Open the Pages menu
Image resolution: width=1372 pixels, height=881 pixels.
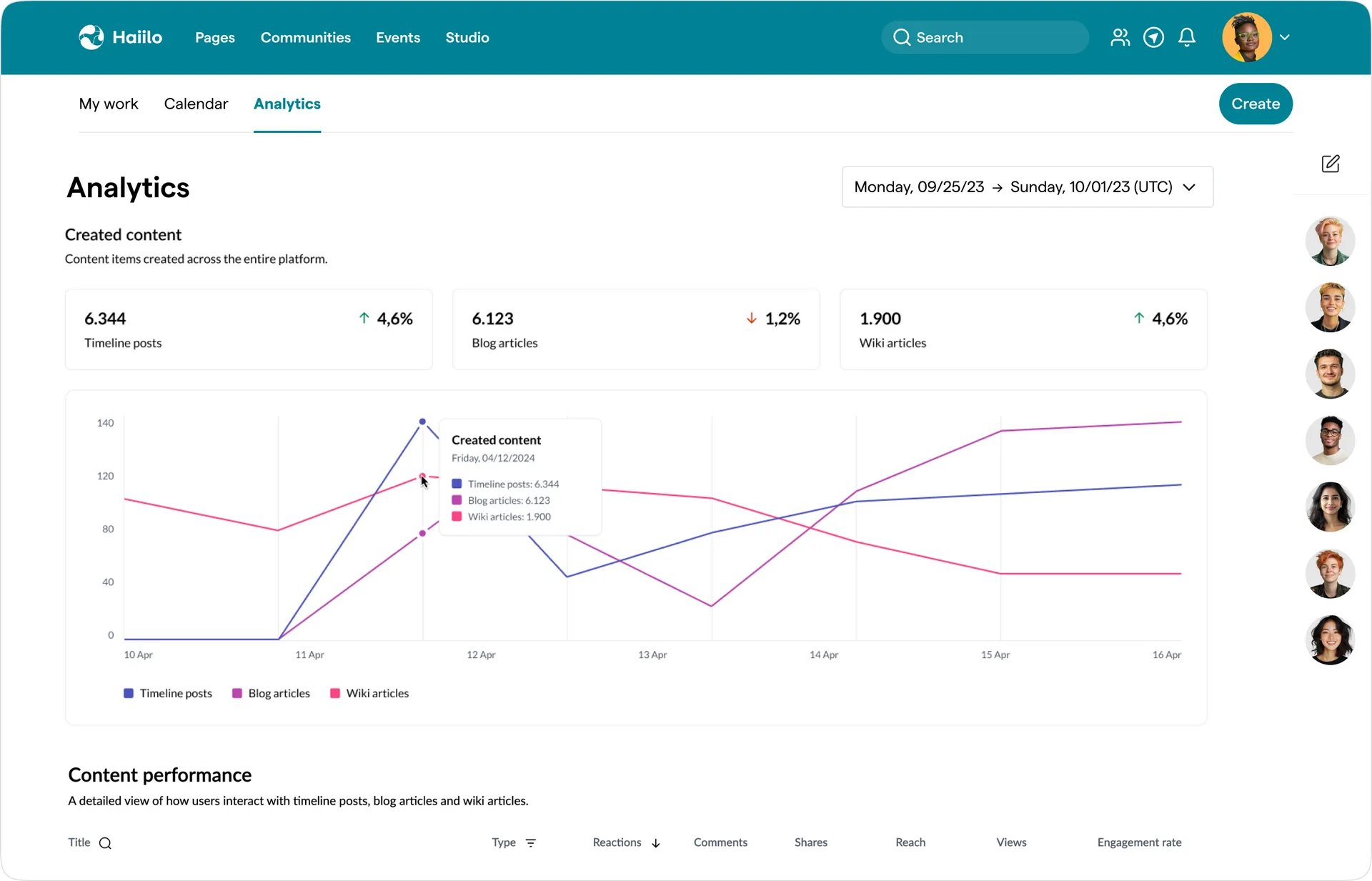point(215,37)
